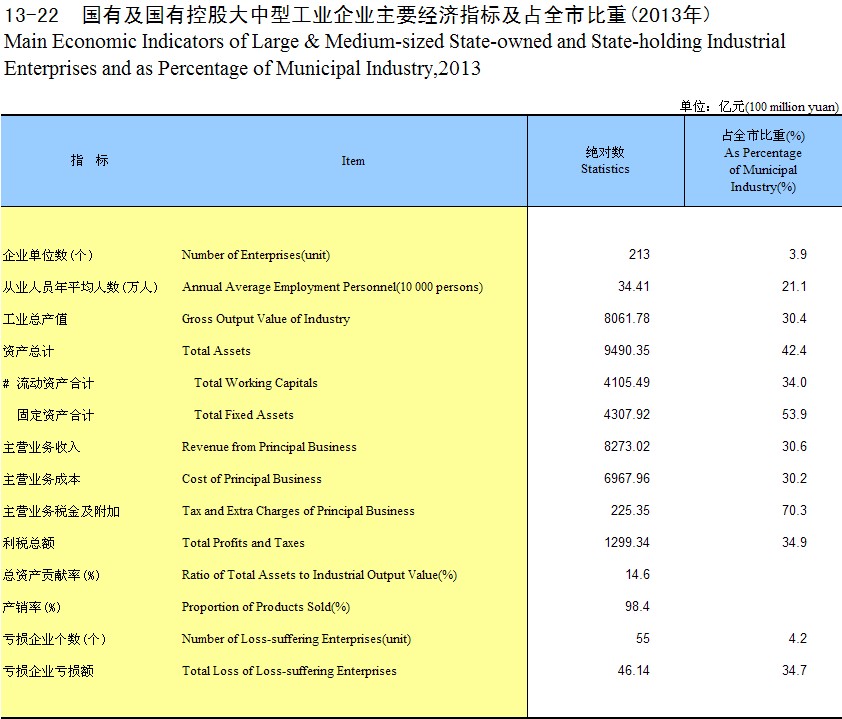Click the Ratio of Total Assets value 14.6
The height and width of the screenshot is (719, 842).
[x=637, y=575]
